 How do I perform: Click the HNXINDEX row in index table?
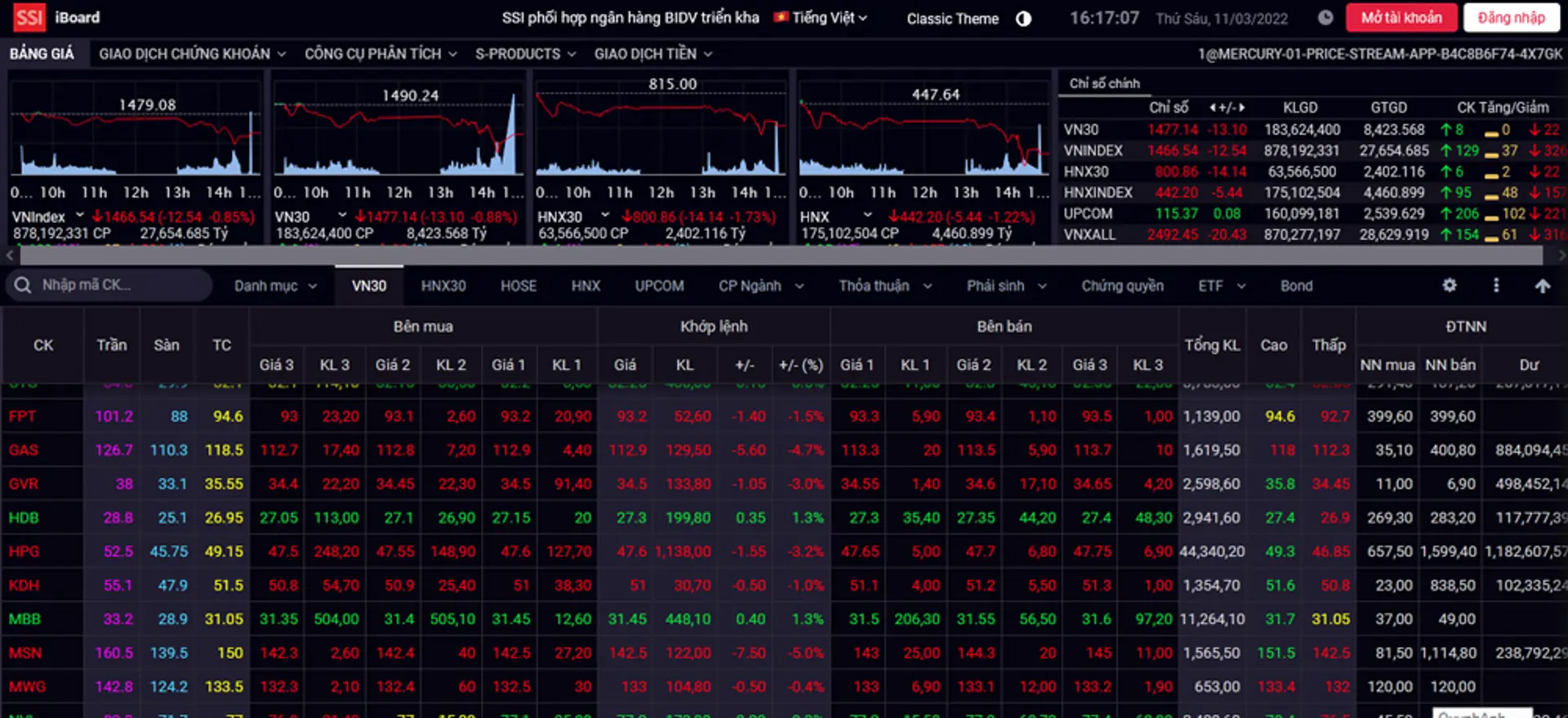coord(1313,193)
